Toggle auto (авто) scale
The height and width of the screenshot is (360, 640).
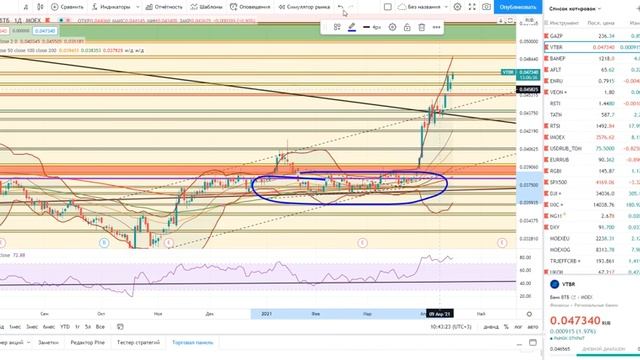pos(533,327)
